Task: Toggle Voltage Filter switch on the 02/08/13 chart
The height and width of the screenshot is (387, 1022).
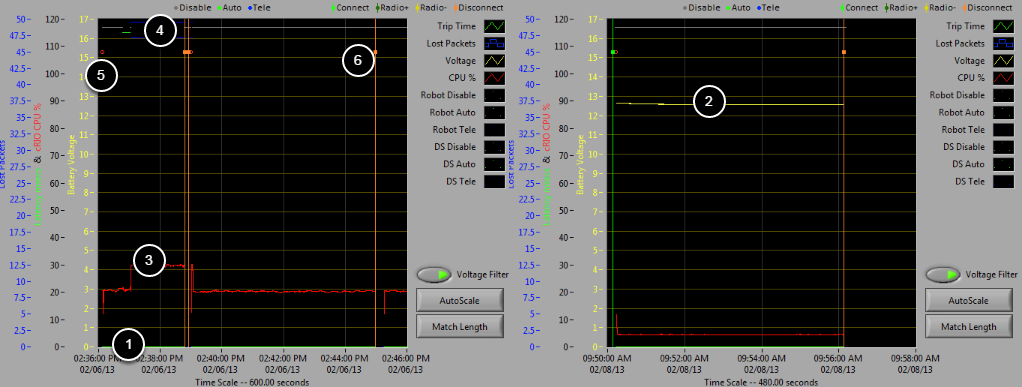Action: (x=942, y=275)
